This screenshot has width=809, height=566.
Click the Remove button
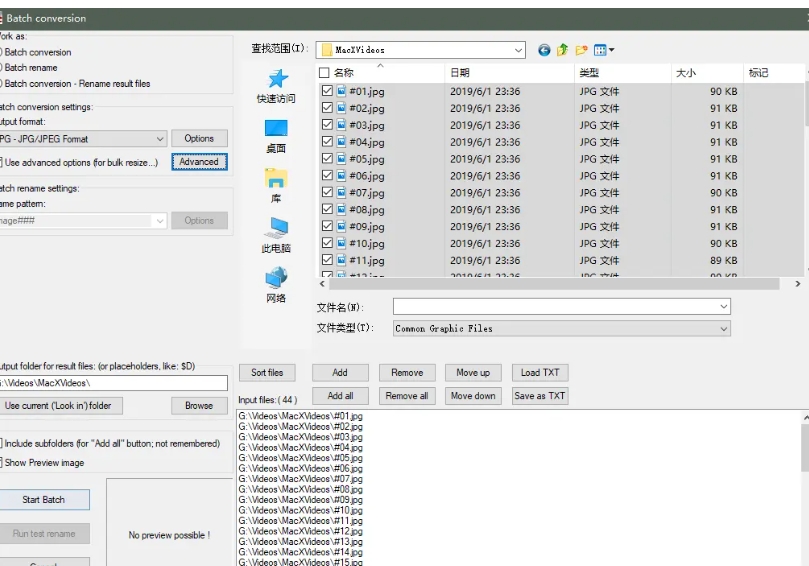pyautogui.click(x=407, y=373)
